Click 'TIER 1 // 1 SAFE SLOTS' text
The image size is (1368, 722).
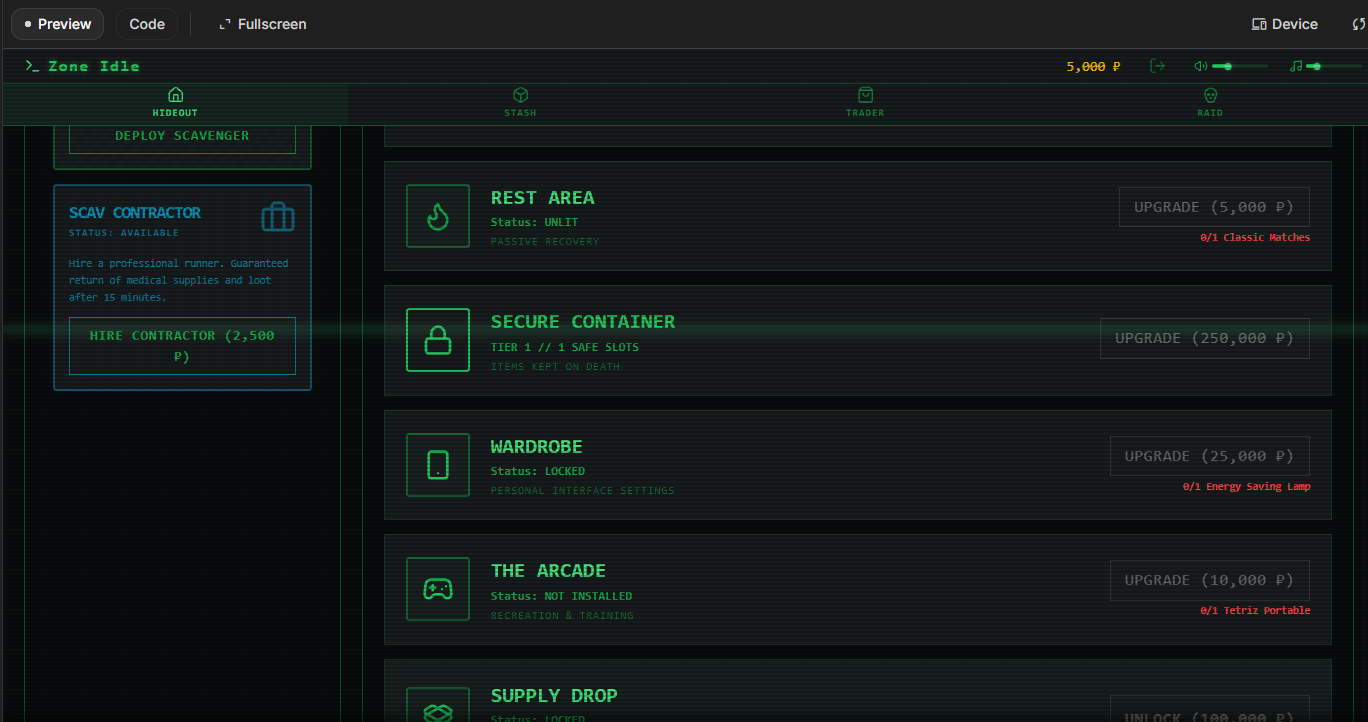pos(564,347)
